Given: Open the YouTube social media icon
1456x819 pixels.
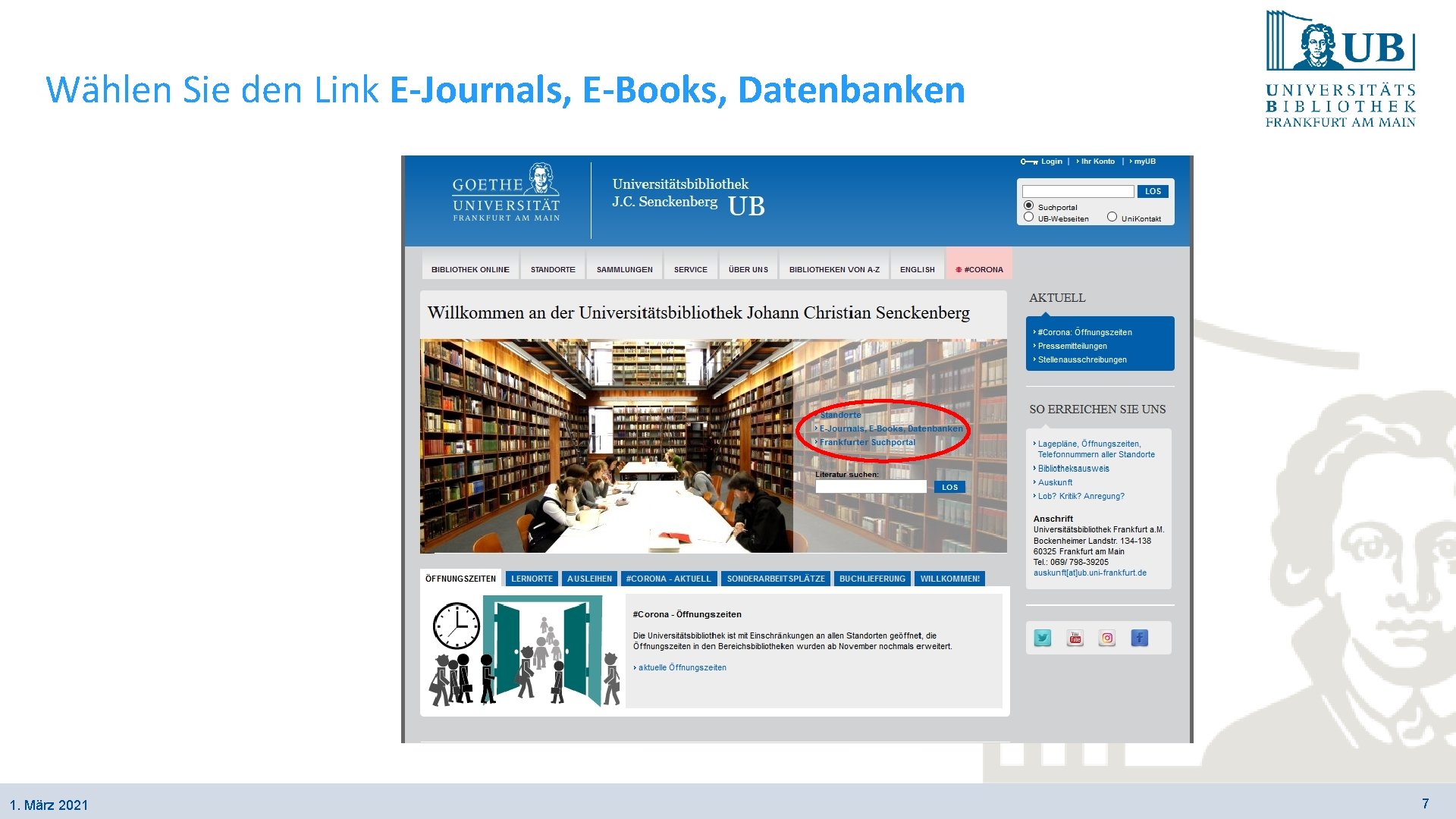Looking at the screenshot, I should click(1075, 639).
